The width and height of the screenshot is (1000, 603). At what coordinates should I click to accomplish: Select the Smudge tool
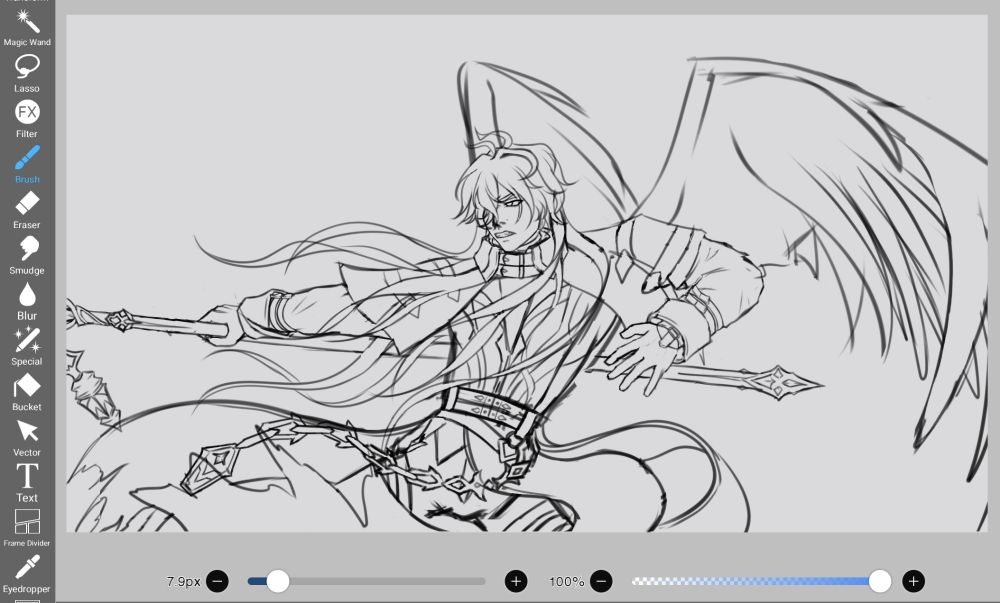[x=27, y=255]
